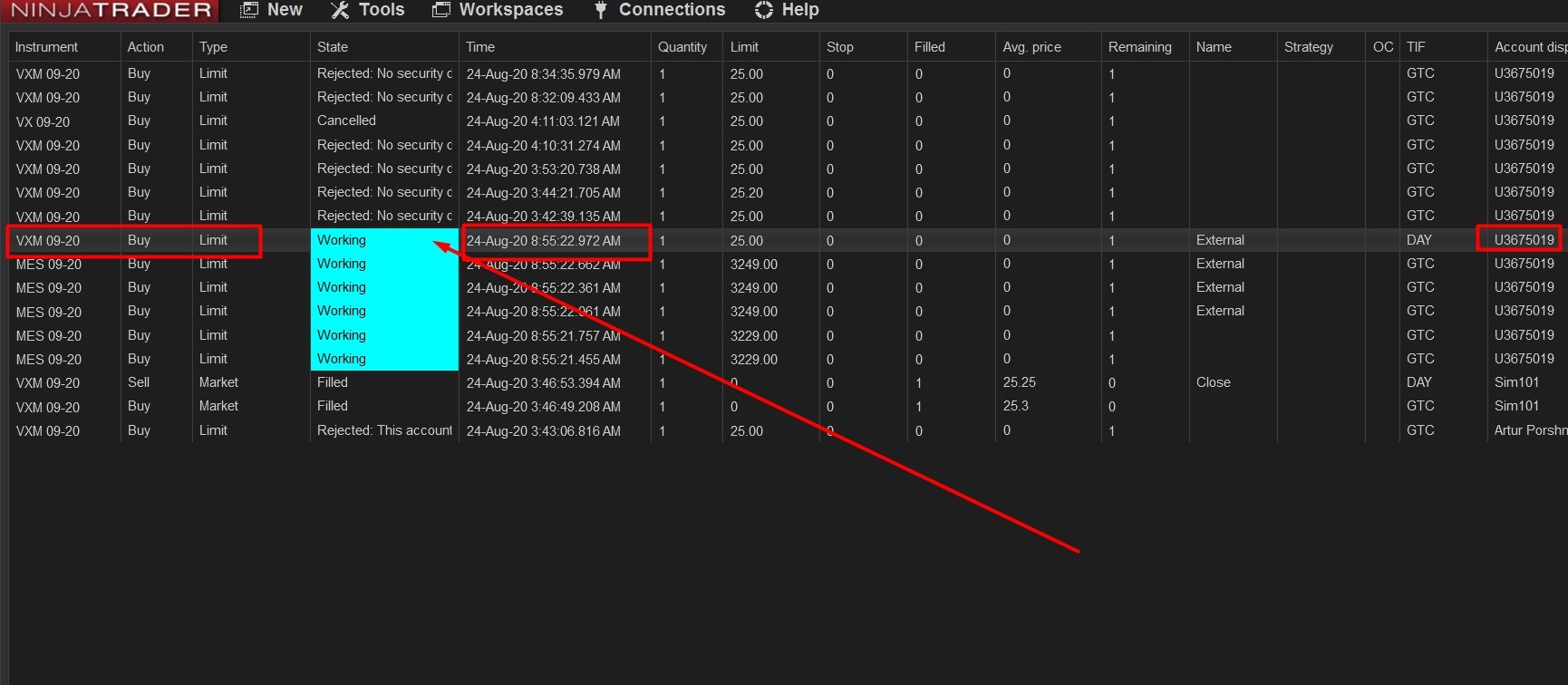Click the time 24-Aug-20 8:32:09.433 AM

pyautogui.click(x=544, y=98)
